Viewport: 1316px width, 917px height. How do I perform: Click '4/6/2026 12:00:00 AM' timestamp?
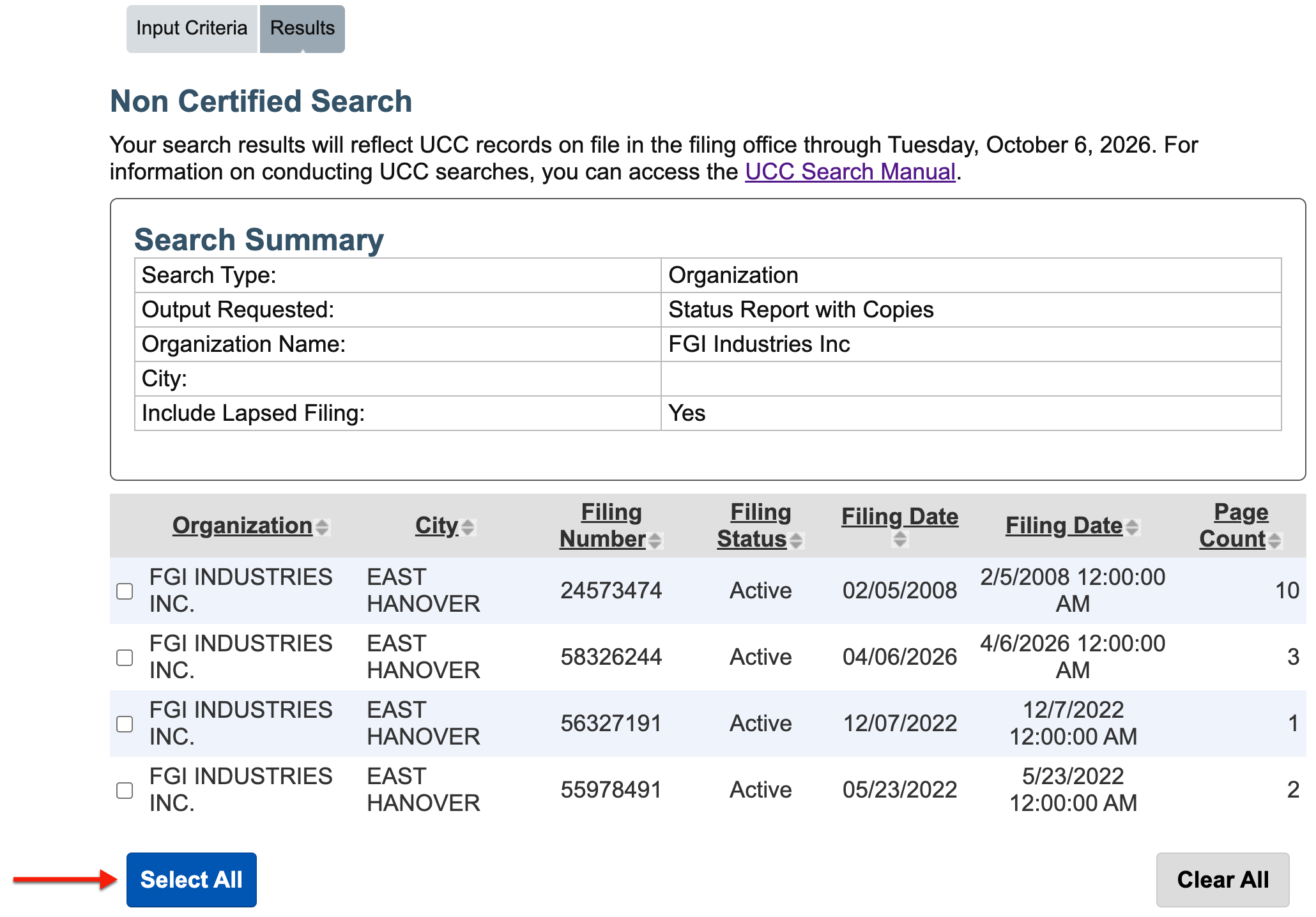tap(1073, 657)
